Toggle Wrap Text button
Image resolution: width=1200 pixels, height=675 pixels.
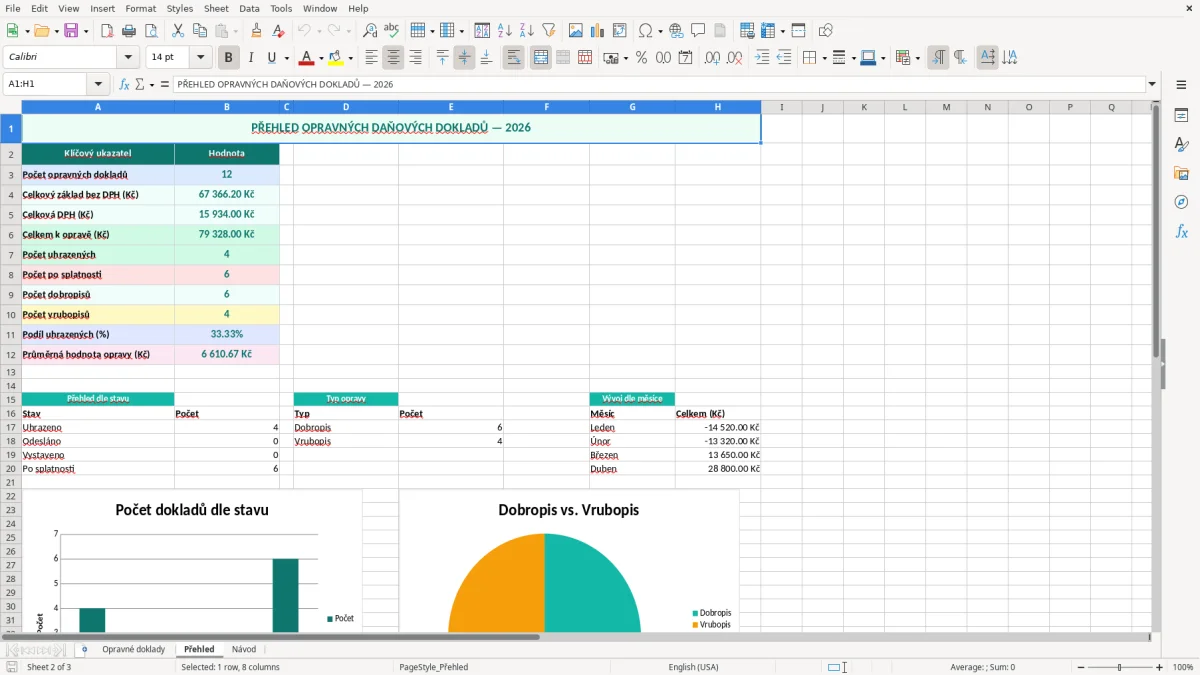click(514, 58)
